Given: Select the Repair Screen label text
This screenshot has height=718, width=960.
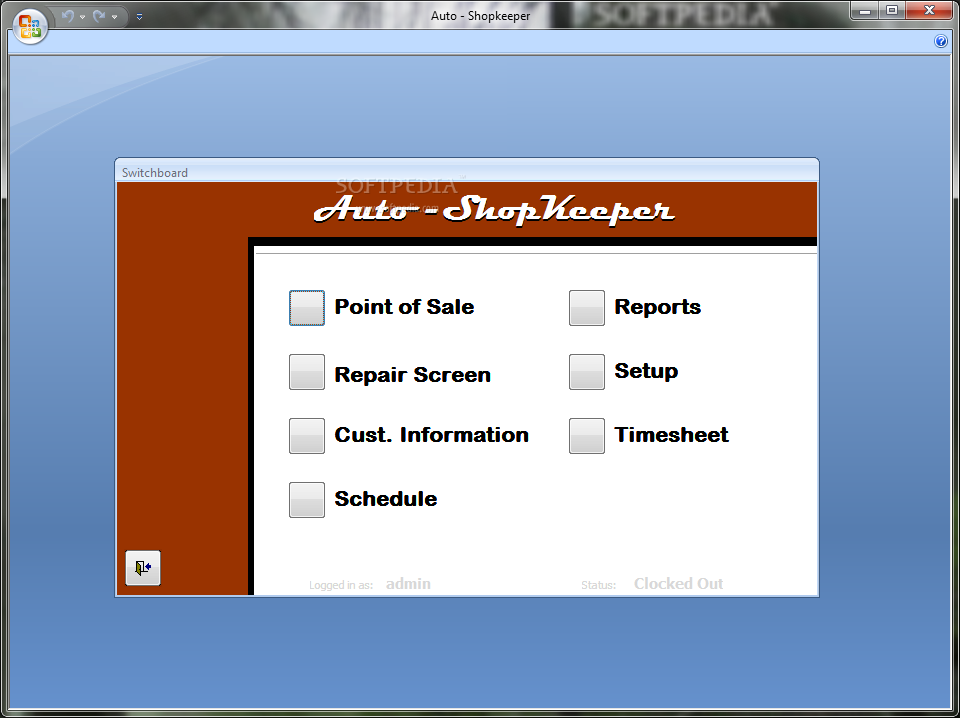Looking at the screenshot, I should click(413, 375).
